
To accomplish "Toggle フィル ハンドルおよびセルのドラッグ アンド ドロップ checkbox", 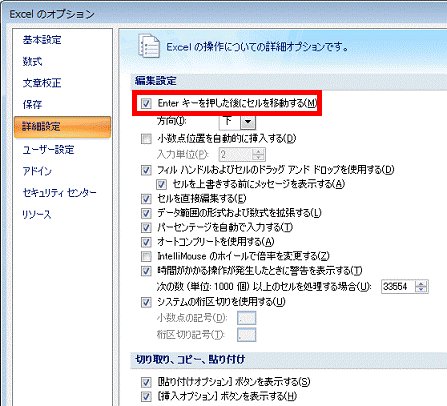I will 146,170.
